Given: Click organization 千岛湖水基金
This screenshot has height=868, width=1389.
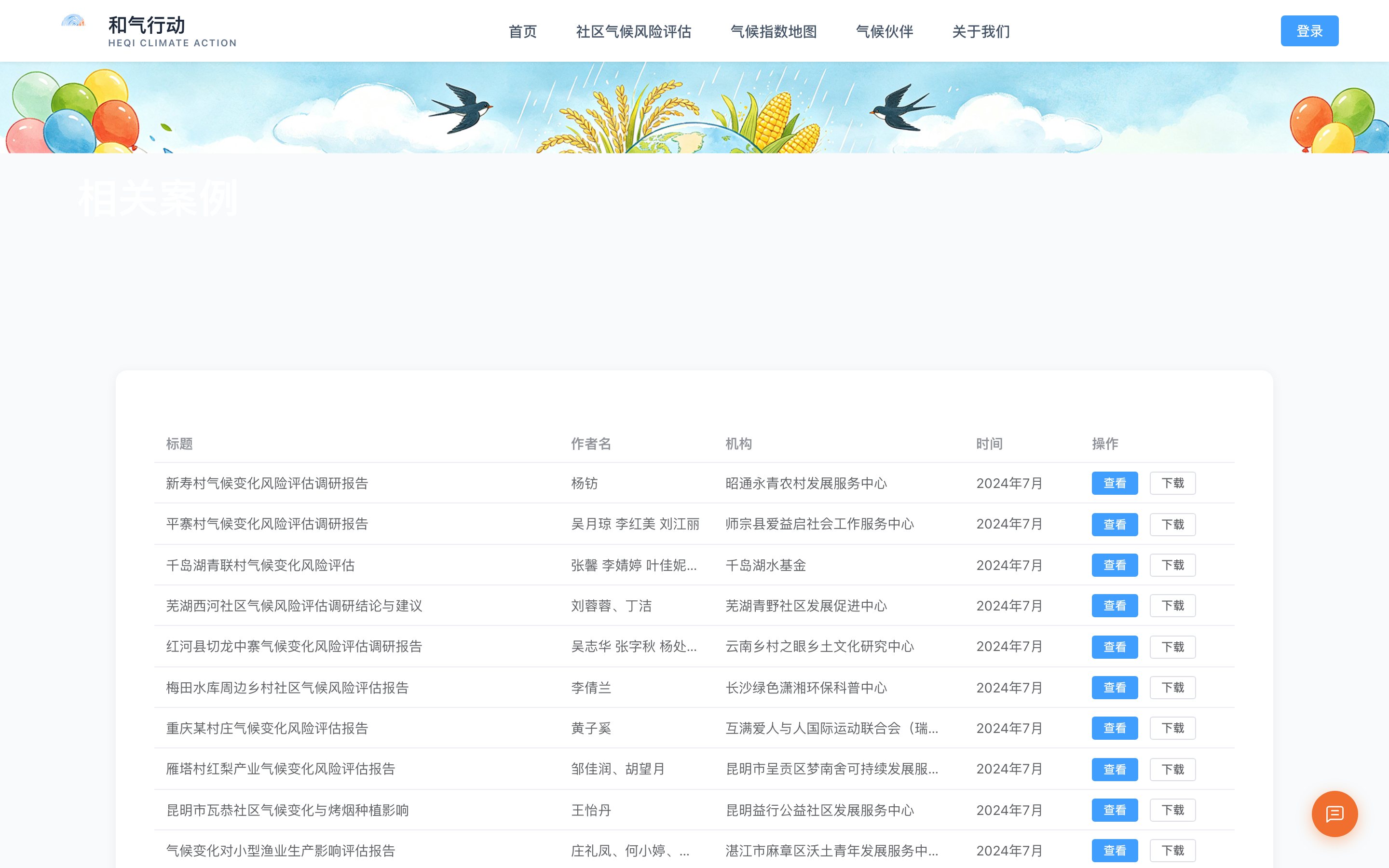Looking at the screenshot, I should click(x=766, y=566).
